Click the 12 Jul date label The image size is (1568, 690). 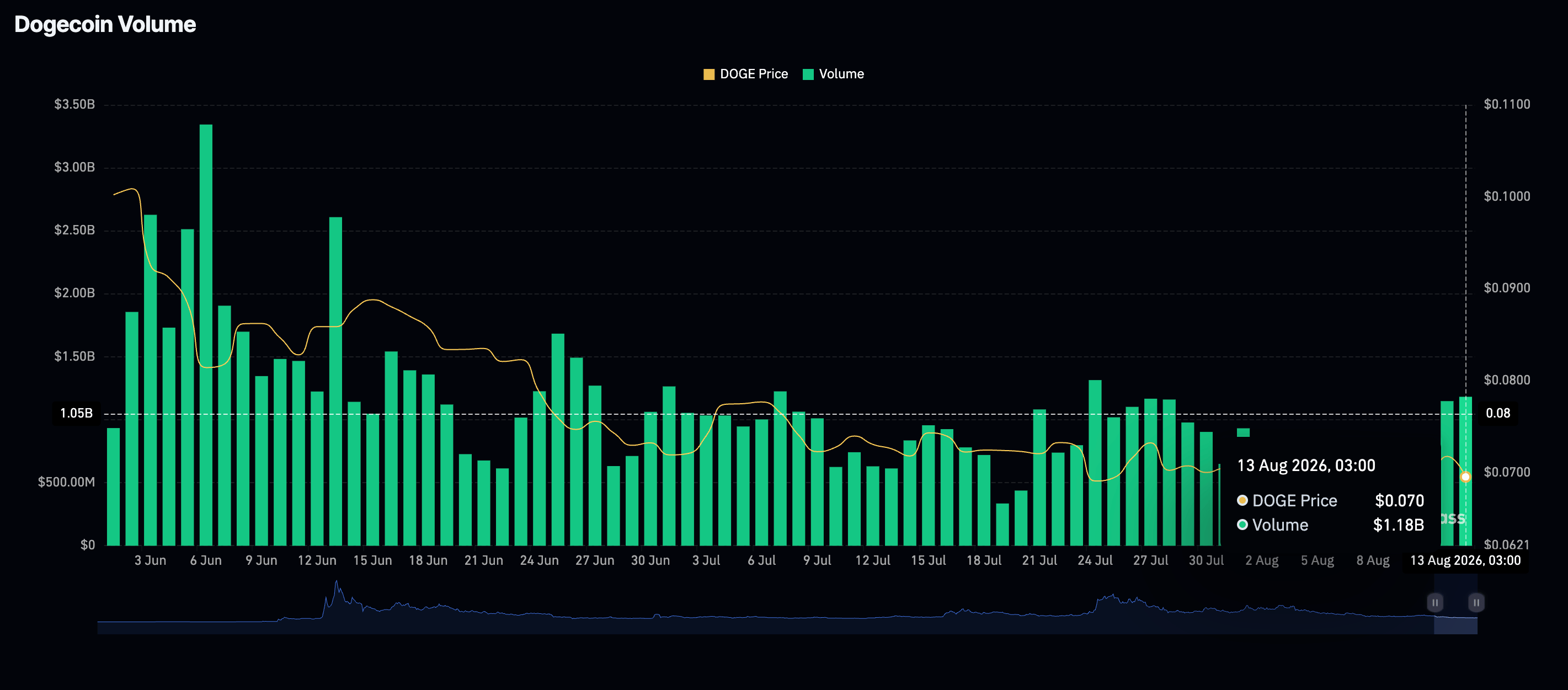(x=872, y=560)
